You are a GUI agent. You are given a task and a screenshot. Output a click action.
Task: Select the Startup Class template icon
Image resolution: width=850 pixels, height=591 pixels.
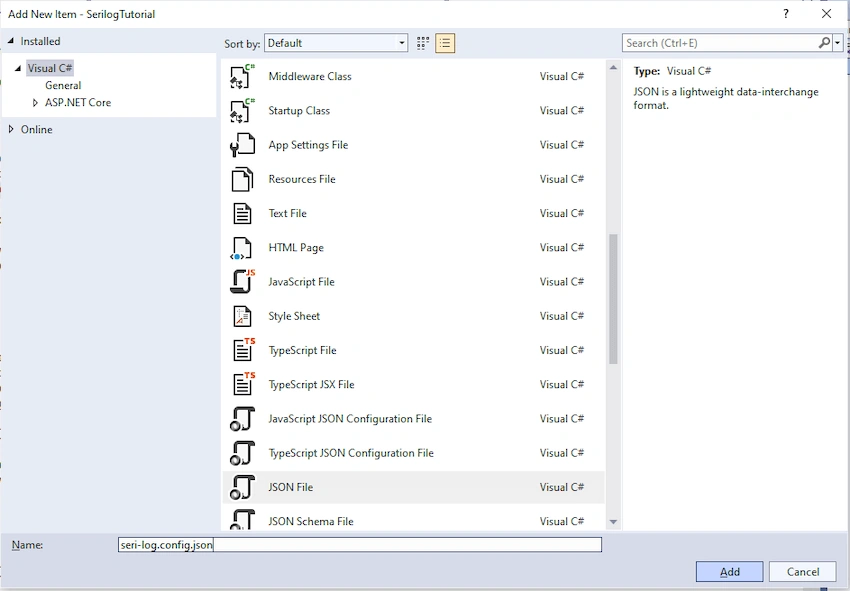coord(242,111)
